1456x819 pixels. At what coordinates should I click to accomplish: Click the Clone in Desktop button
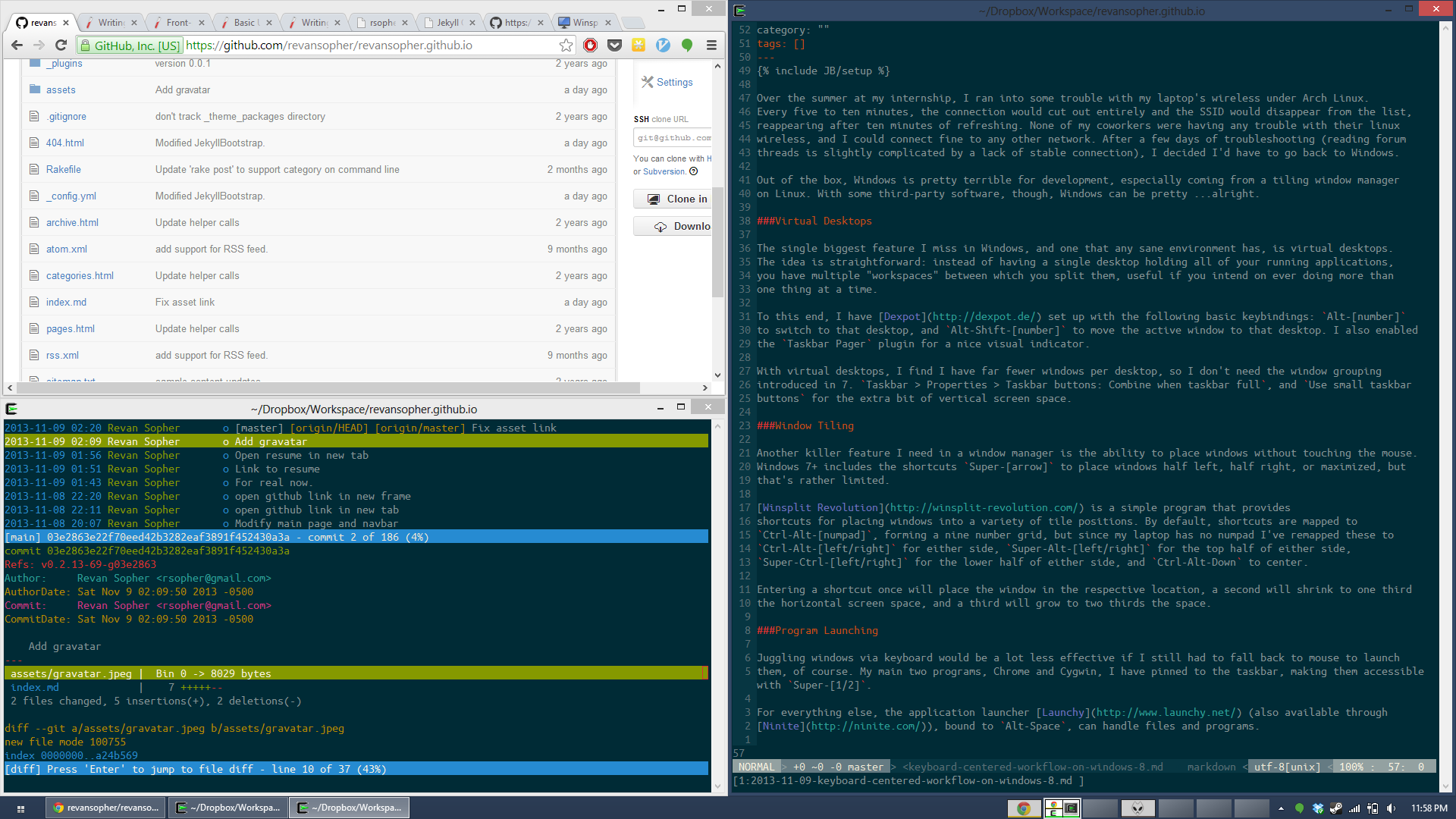tap(673, 199)
